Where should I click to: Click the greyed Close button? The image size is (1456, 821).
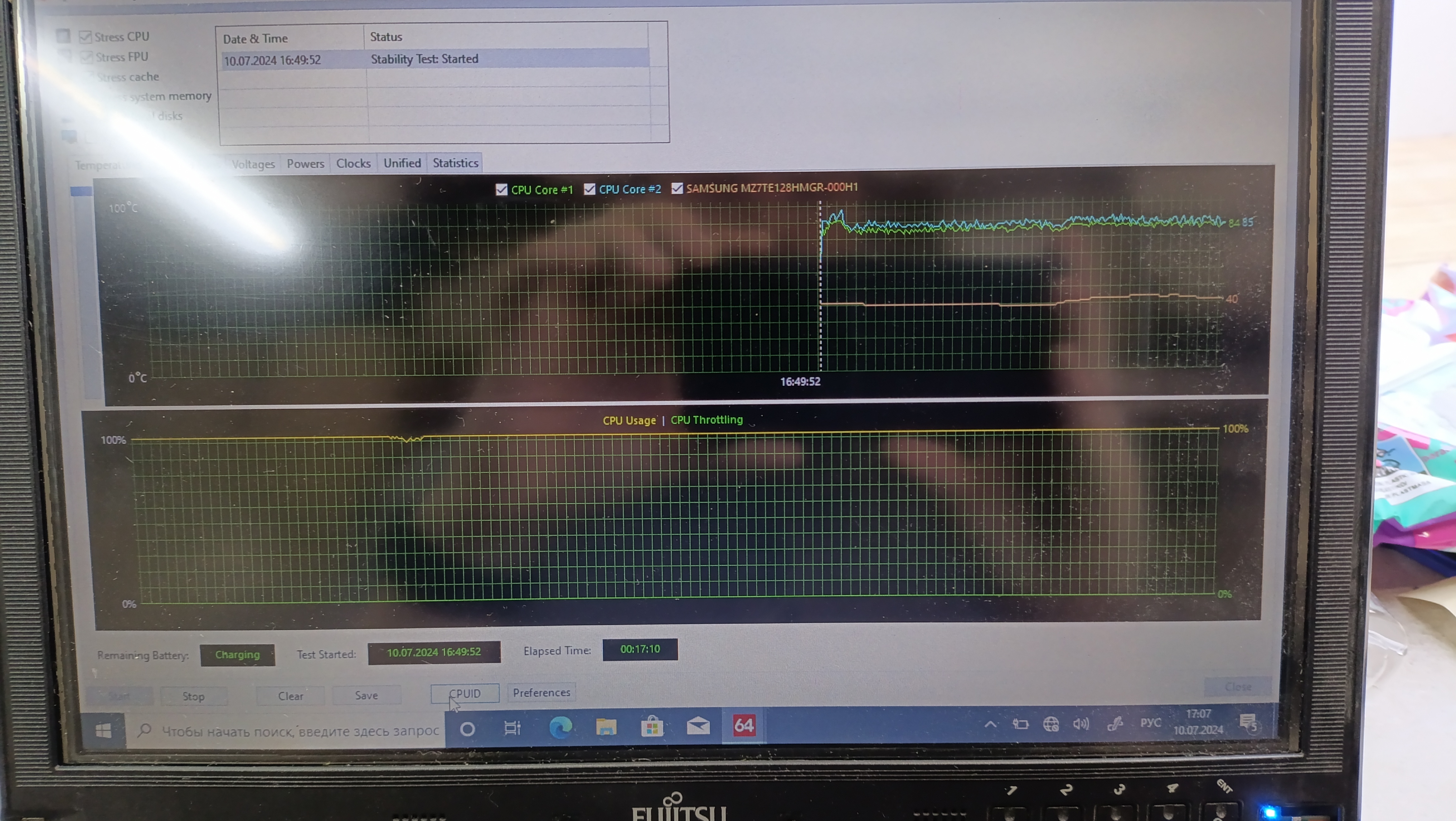click(x=1238, y=687)
